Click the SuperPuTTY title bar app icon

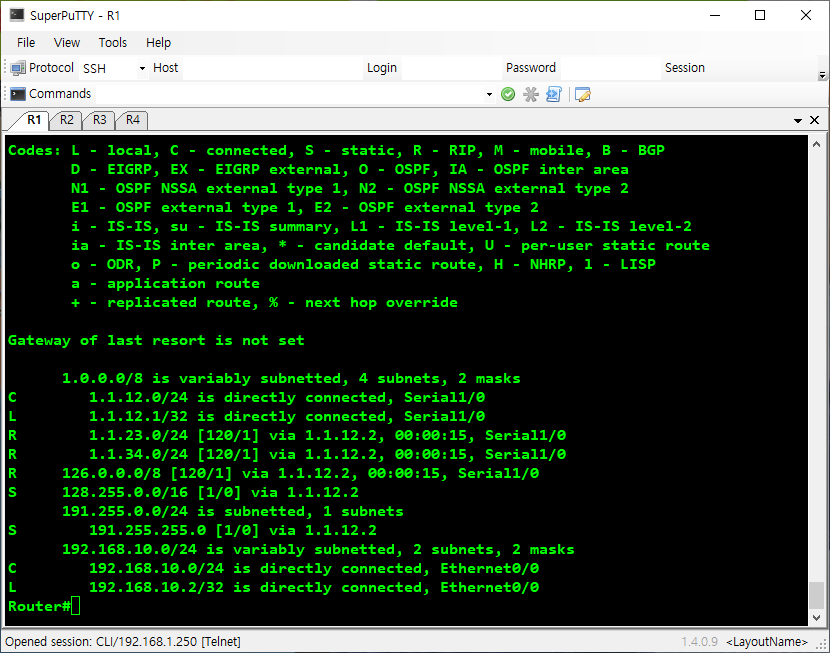pyautogui.click(x=17, y=15)
